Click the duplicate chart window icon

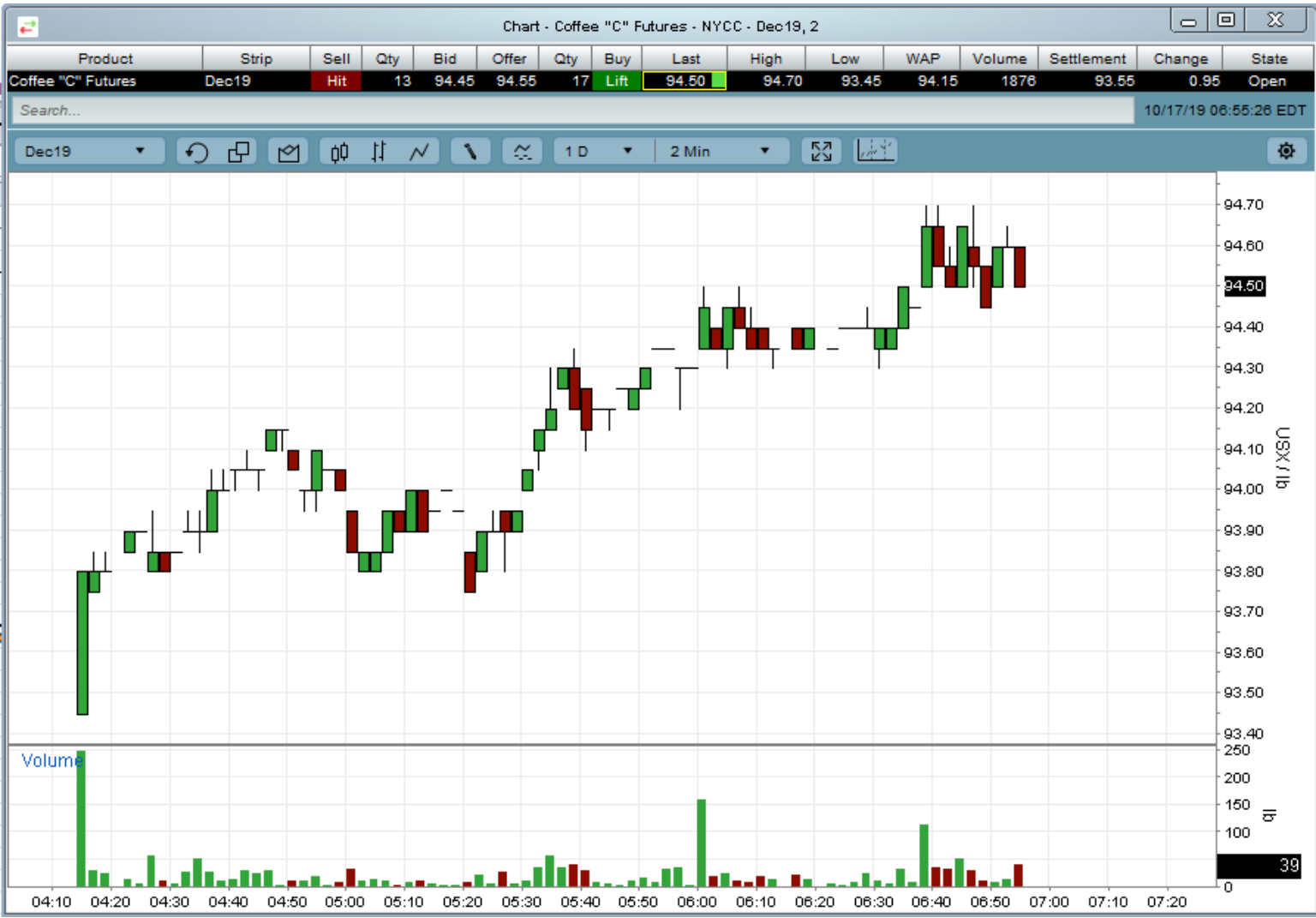[239, 152]
